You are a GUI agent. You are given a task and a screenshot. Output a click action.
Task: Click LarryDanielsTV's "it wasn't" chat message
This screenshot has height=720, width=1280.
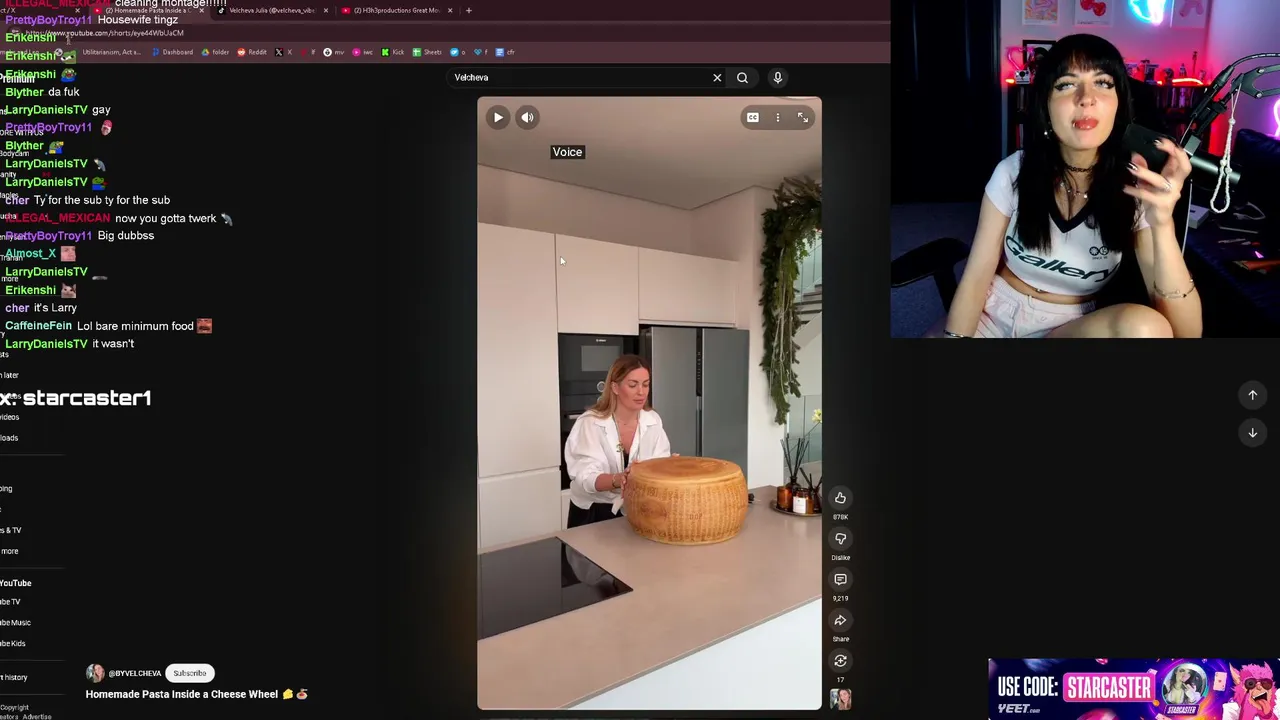(113, 344)
